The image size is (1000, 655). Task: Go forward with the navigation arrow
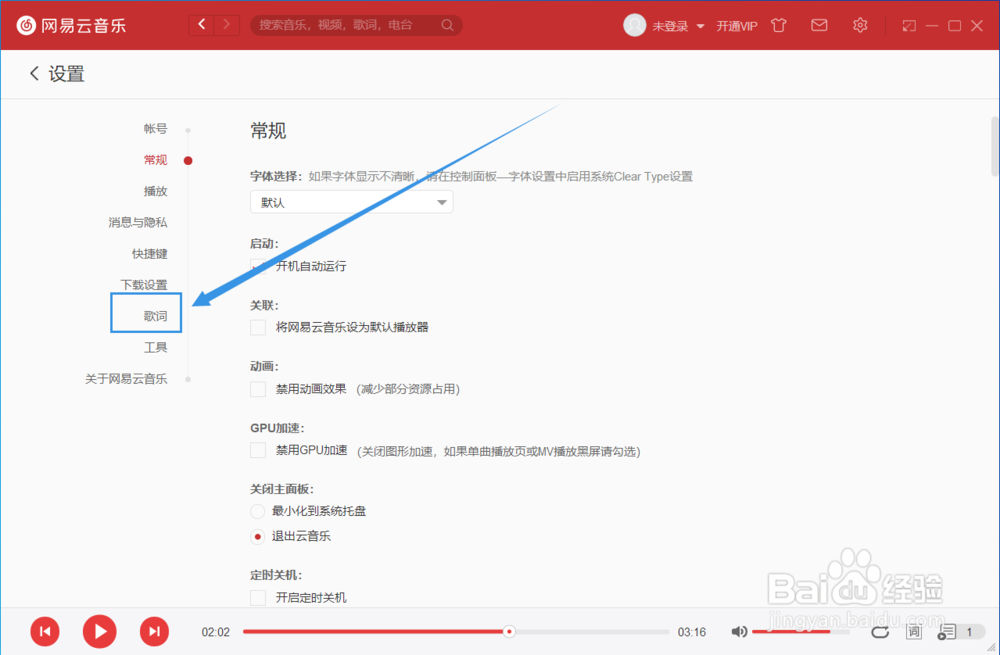[226, 25]
